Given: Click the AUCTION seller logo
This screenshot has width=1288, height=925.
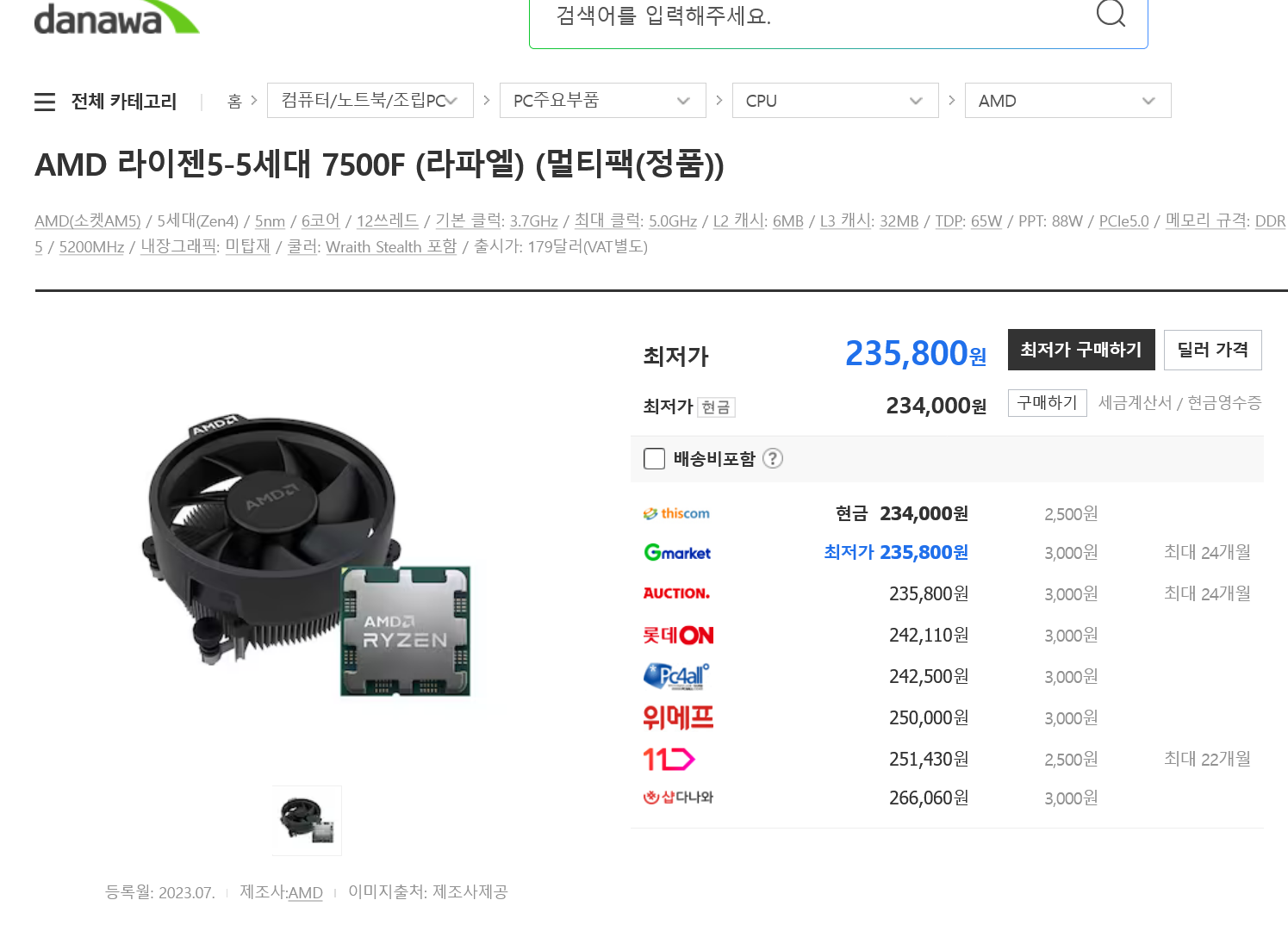Looking at the screenshot, I should [676, 593].
